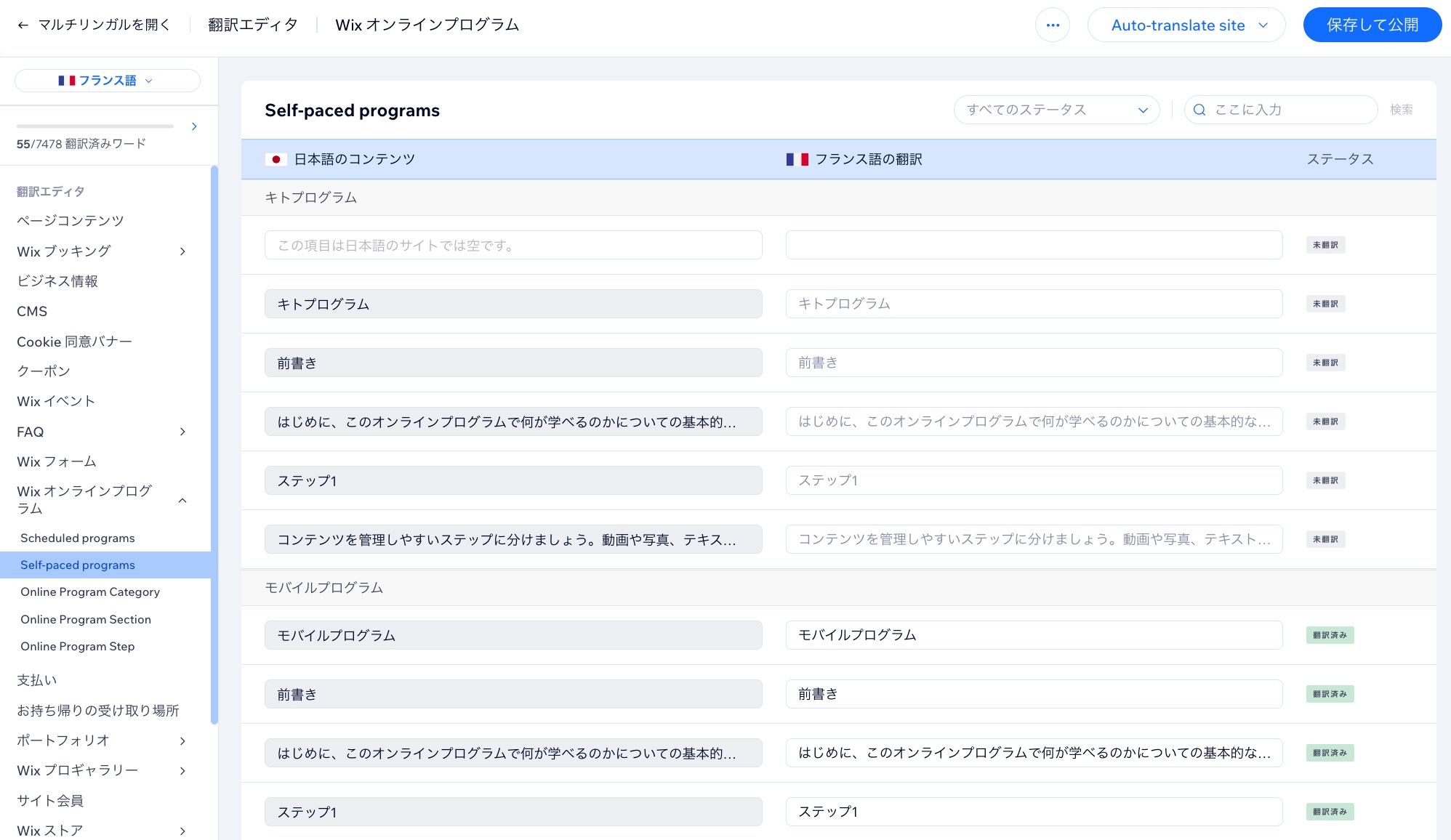Click untranslated コンテンツを管理 French field
Image resolution: width=1451 pixels, height=840 pixels.
click(x=1034, y=539)
